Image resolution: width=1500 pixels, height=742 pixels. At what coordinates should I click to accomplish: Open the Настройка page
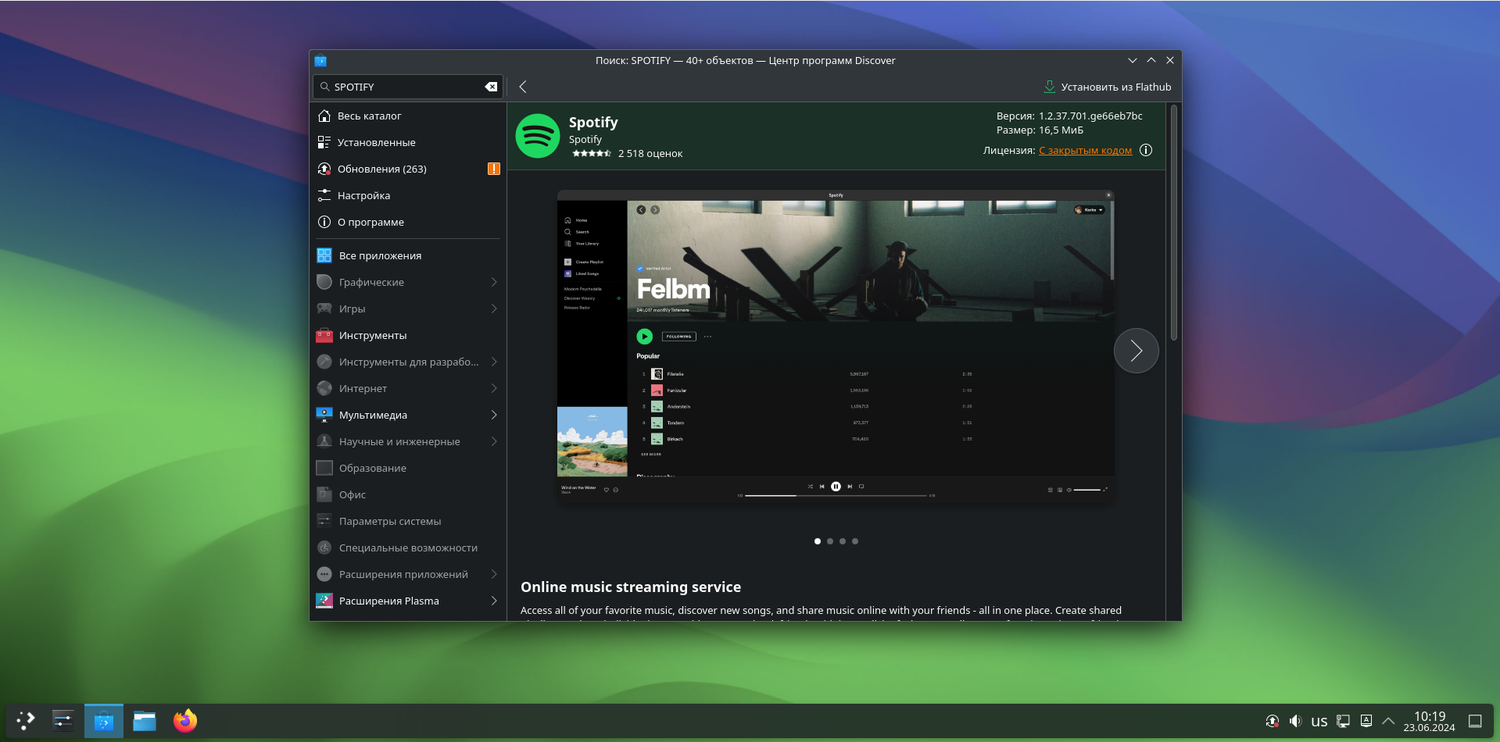[408, 195]
